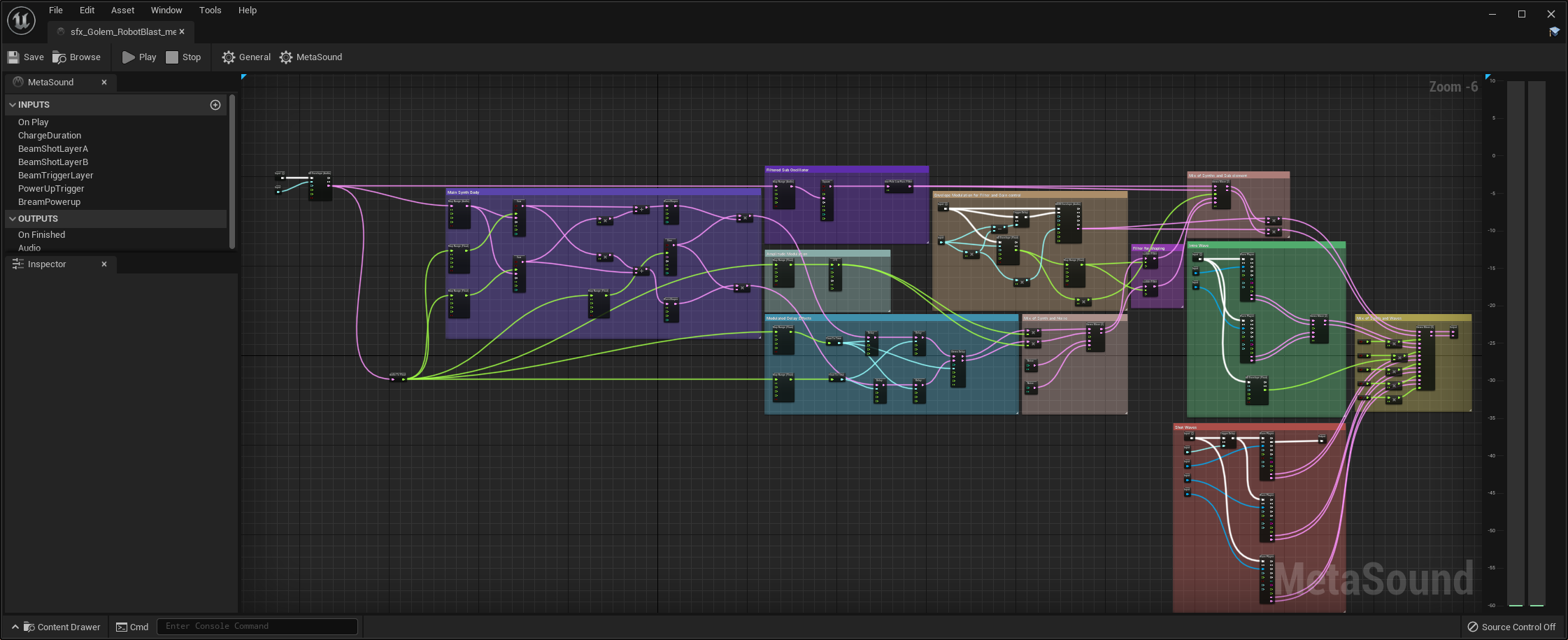The image size is (1568, 640).
Task: Play the MetaSound preview
Action: coord(139,57)
